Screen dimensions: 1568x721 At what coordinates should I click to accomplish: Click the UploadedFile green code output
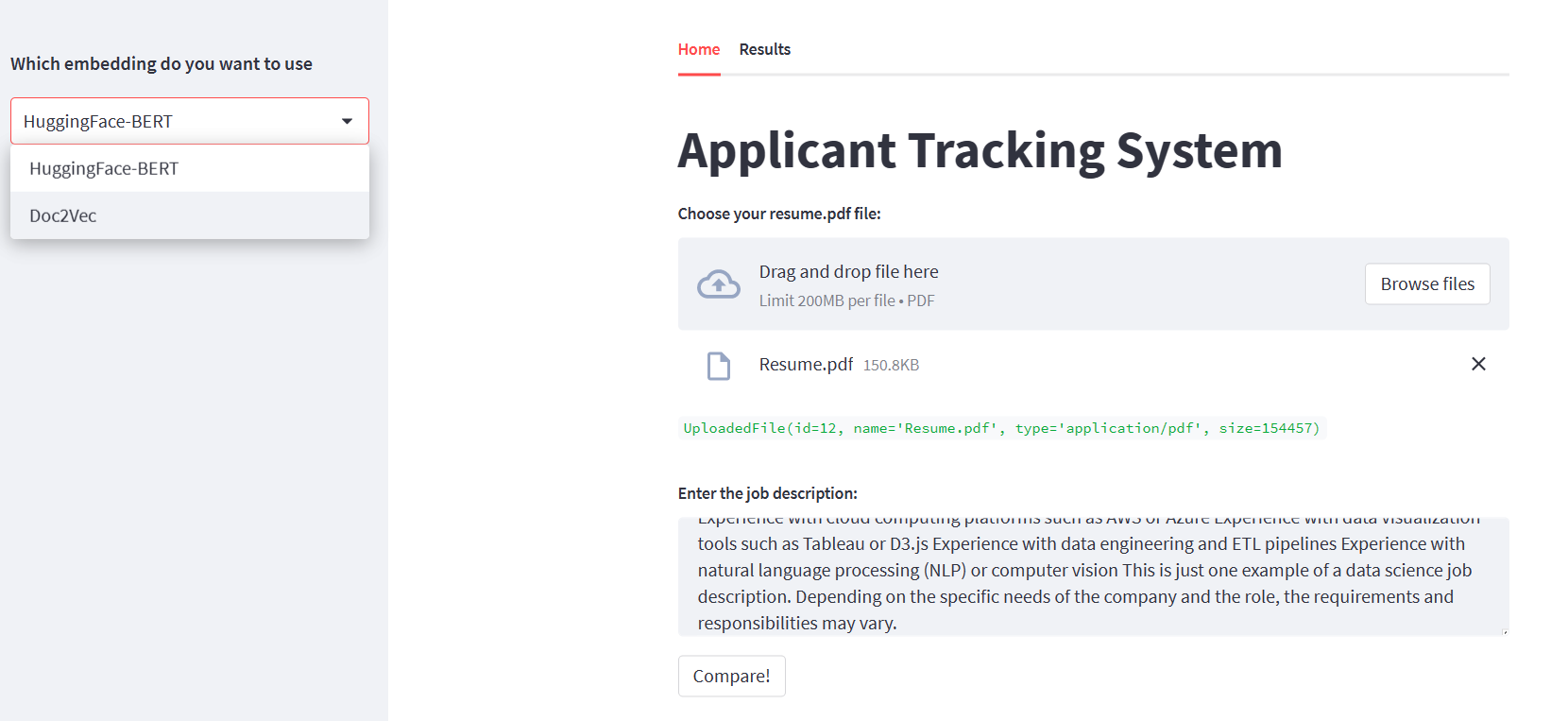click(x=1001, y=428)
